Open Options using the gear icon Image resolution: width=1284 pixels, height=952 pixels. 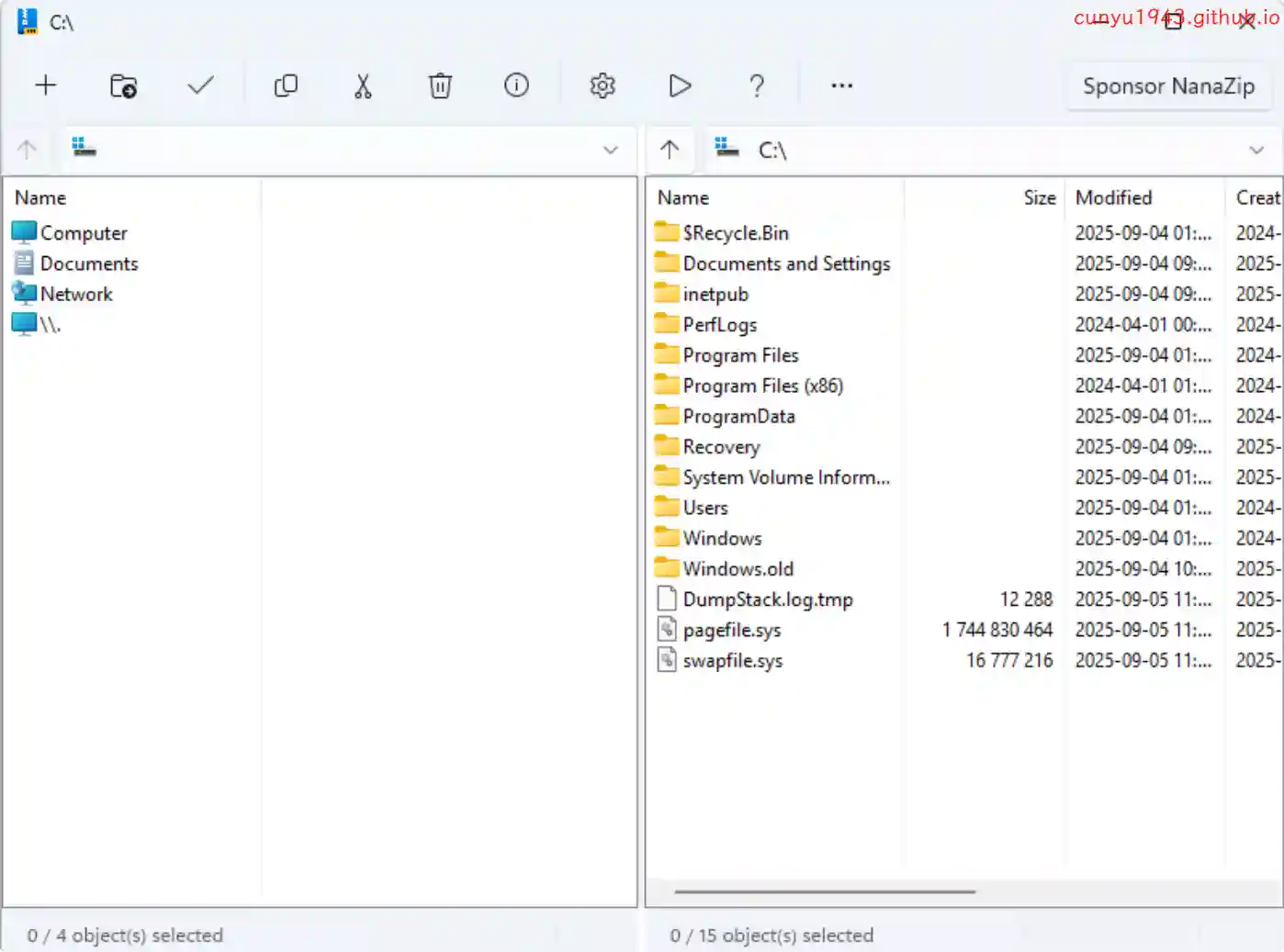coord(602,85)
